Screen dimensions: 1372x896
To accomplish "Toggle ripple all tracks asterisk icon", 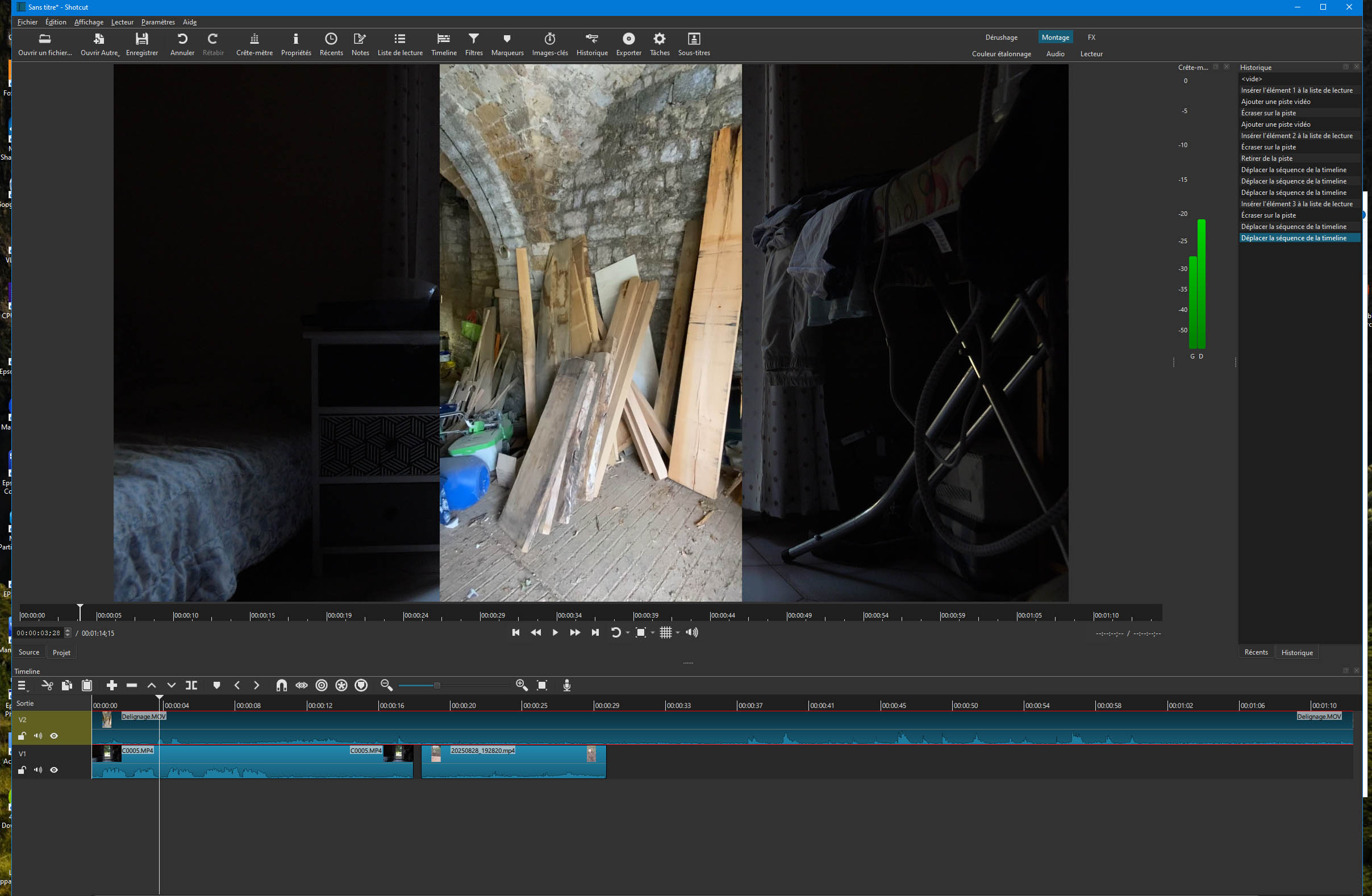I will [x=341, y=685].
